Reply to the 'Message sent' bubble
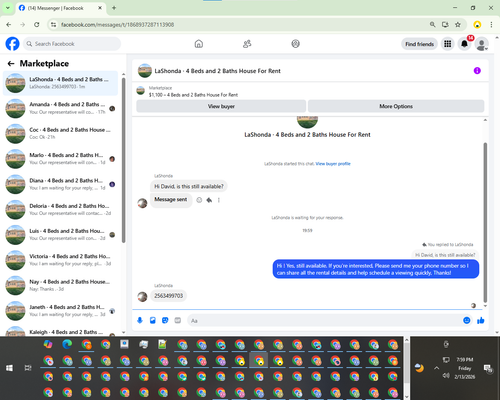 point(209,200)
